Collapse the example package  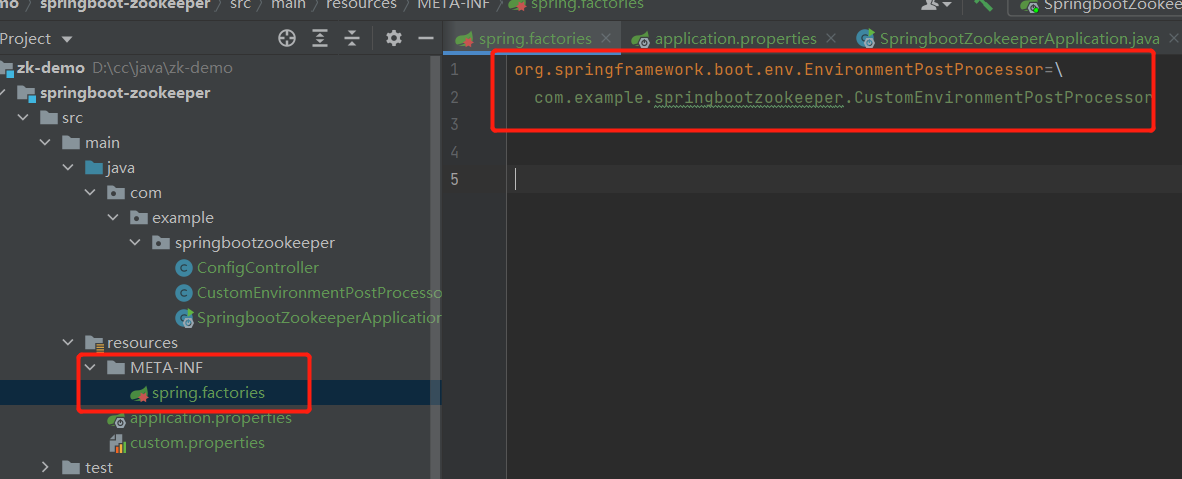coord(114,217)
